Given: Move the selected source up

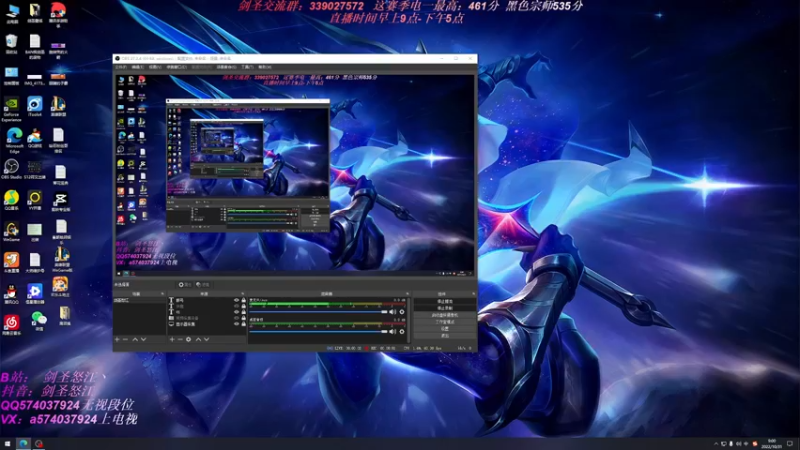Looking at the screenshot, I should click(x=198, y=339).
